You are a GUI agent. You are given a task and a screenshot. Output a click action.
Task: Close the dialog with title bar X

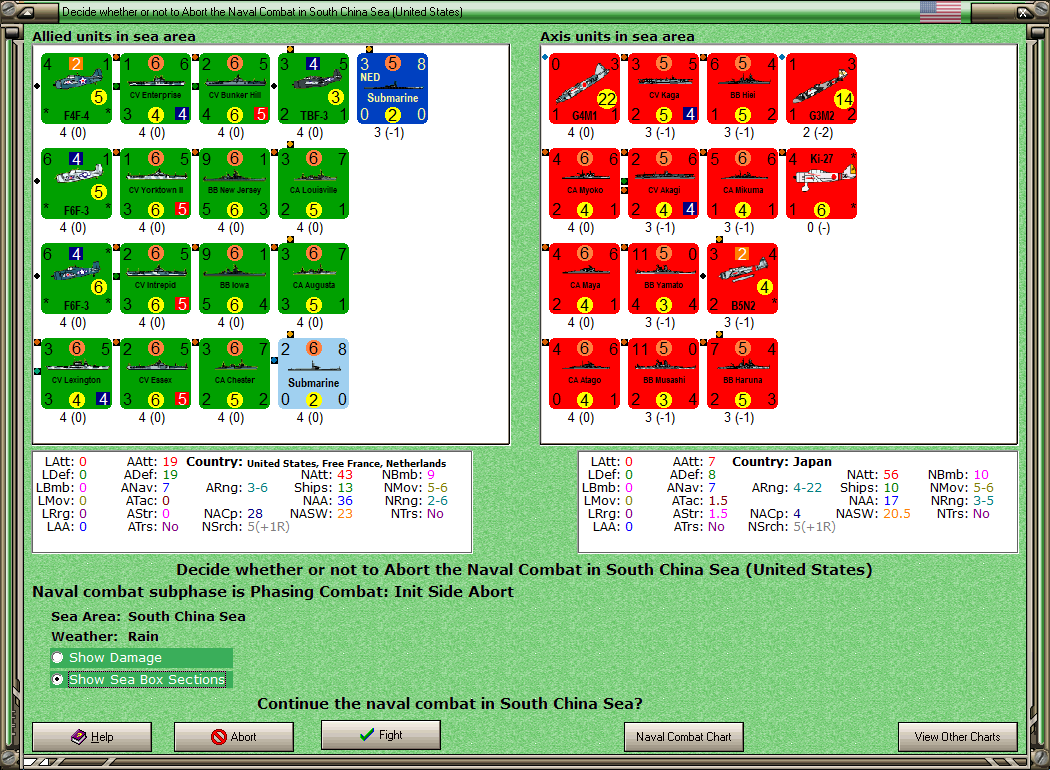click(1023, 11)
